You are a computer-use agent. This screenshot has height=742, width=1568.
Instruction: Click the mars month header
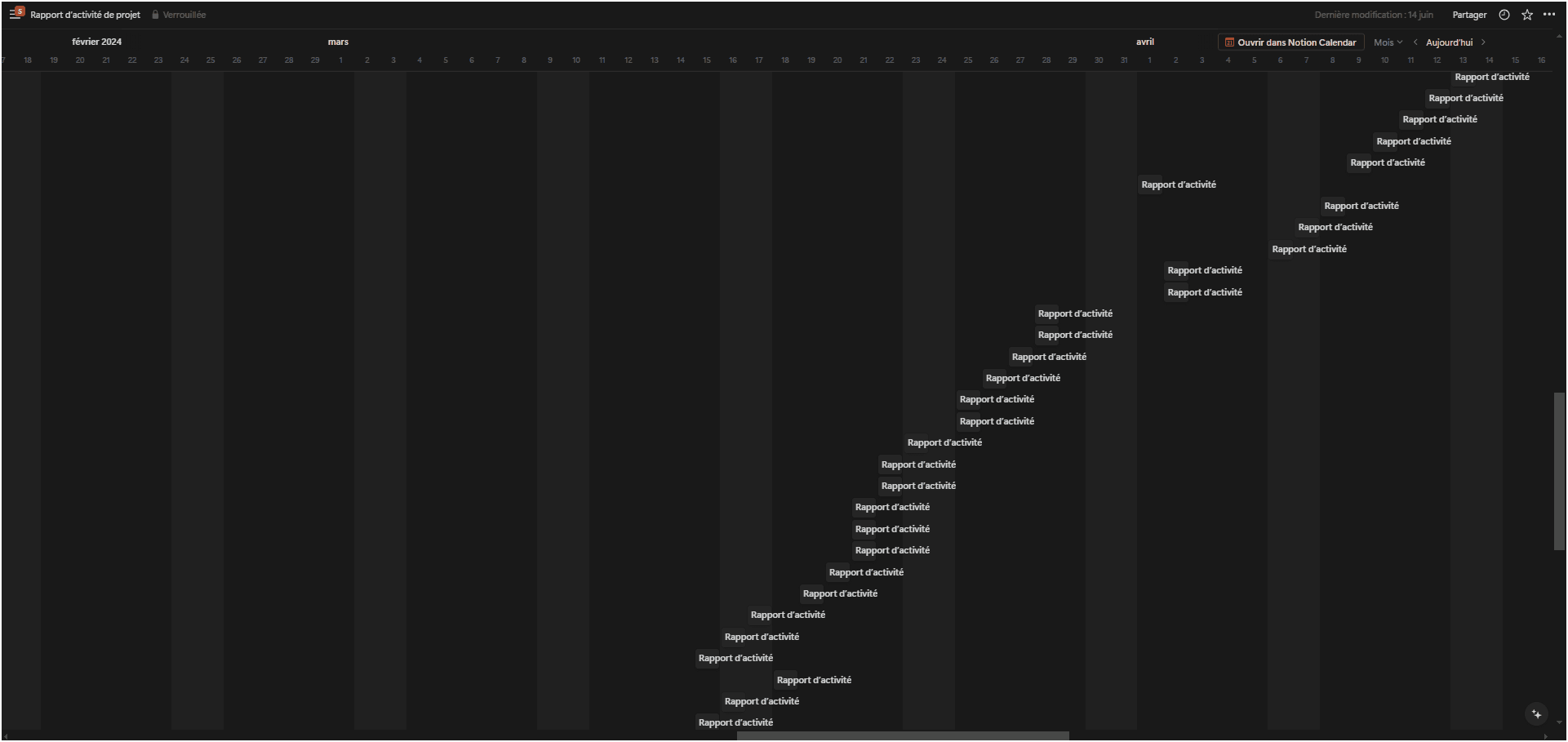[x=338, y=42]
